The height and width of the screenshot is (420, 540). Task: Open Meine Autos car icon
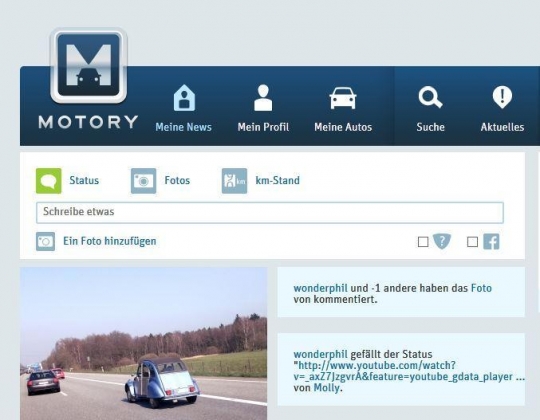pos(343,98)
